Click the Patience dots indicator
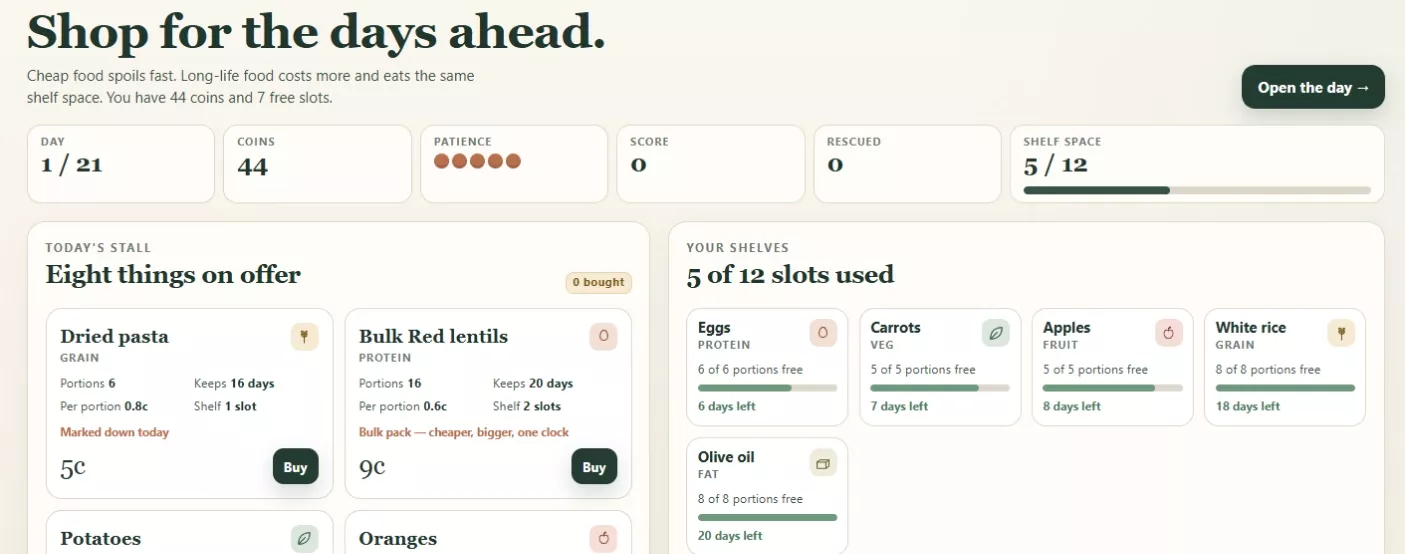1405x554 pixels. pos(477,161)
